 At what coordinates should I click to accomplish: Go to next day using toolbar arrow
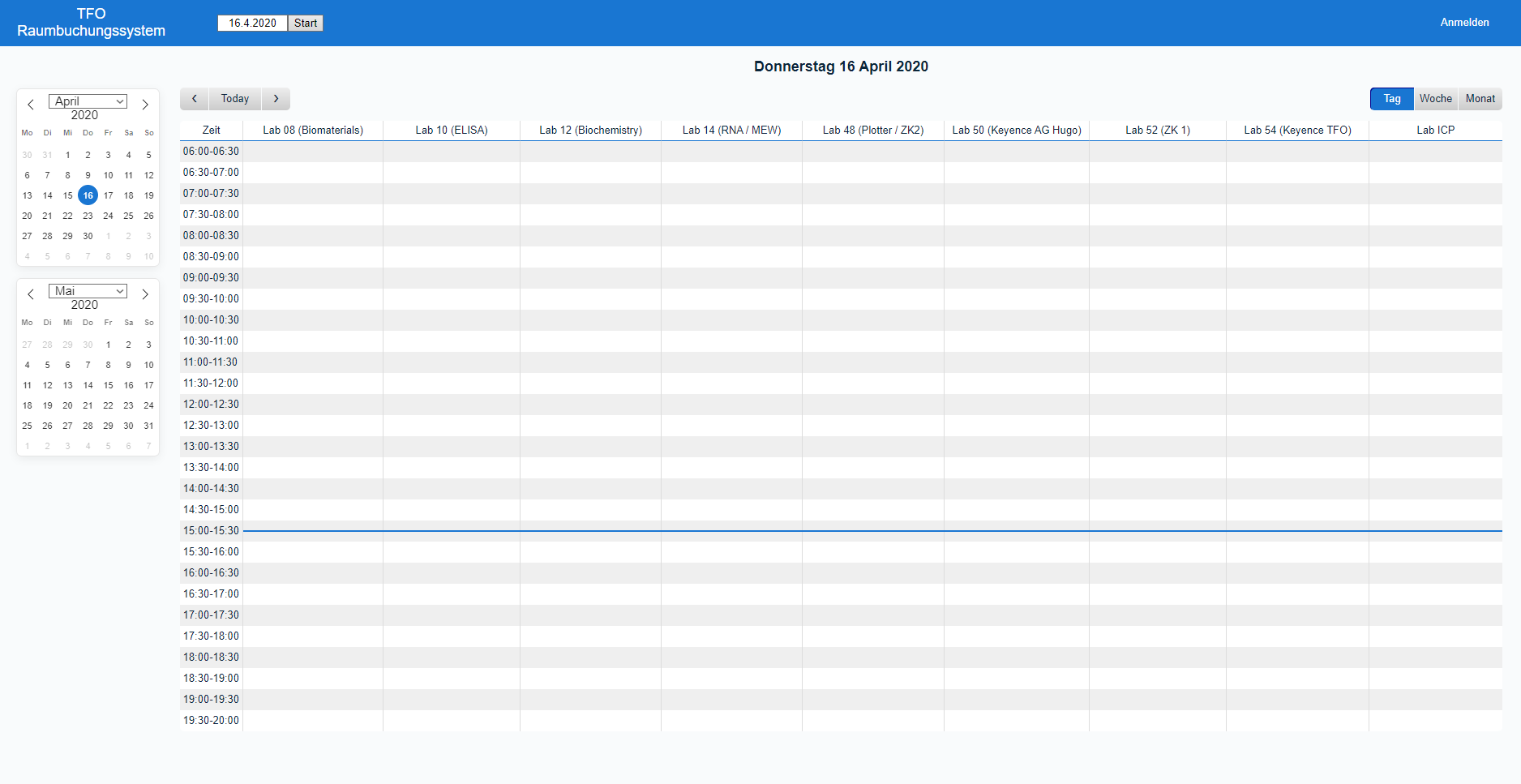(276, 99)
